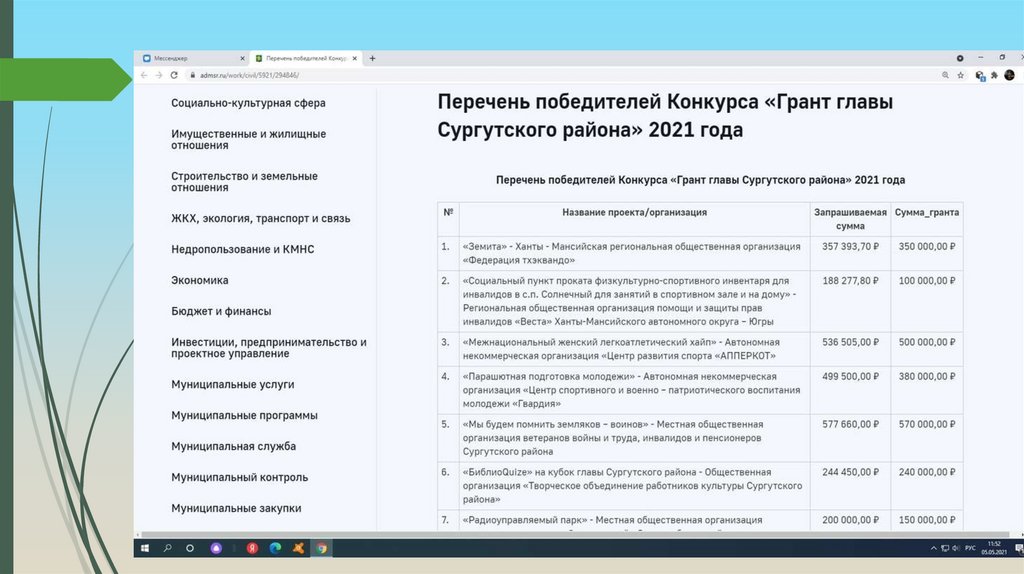Click the address bar URL admsr.ru
1024x574 pixels.
[249, 75]
